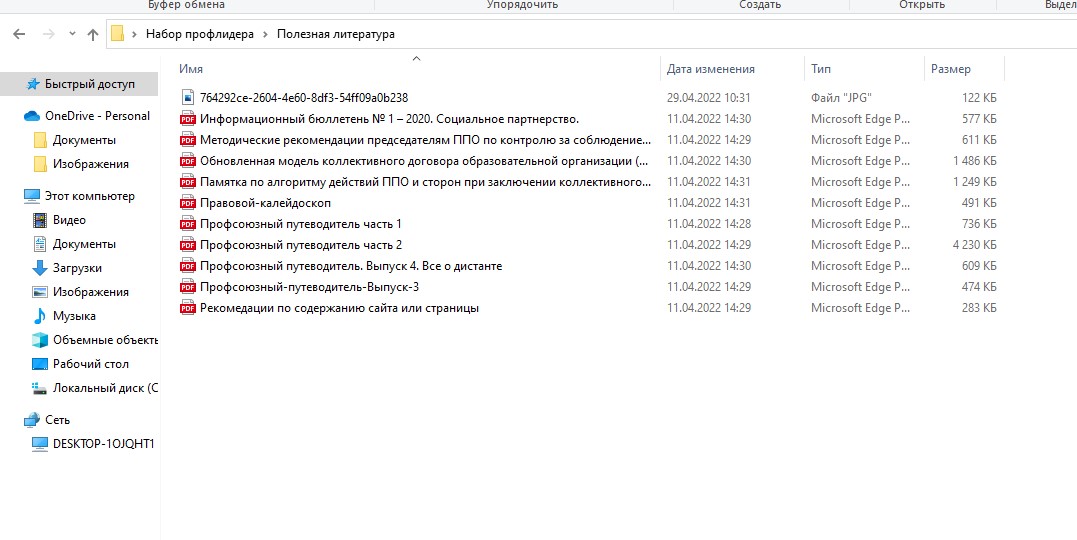Screen dimensions: 1077x540
Task: Select Быстрый доступ in navigation pane
Action: [89, 84]
